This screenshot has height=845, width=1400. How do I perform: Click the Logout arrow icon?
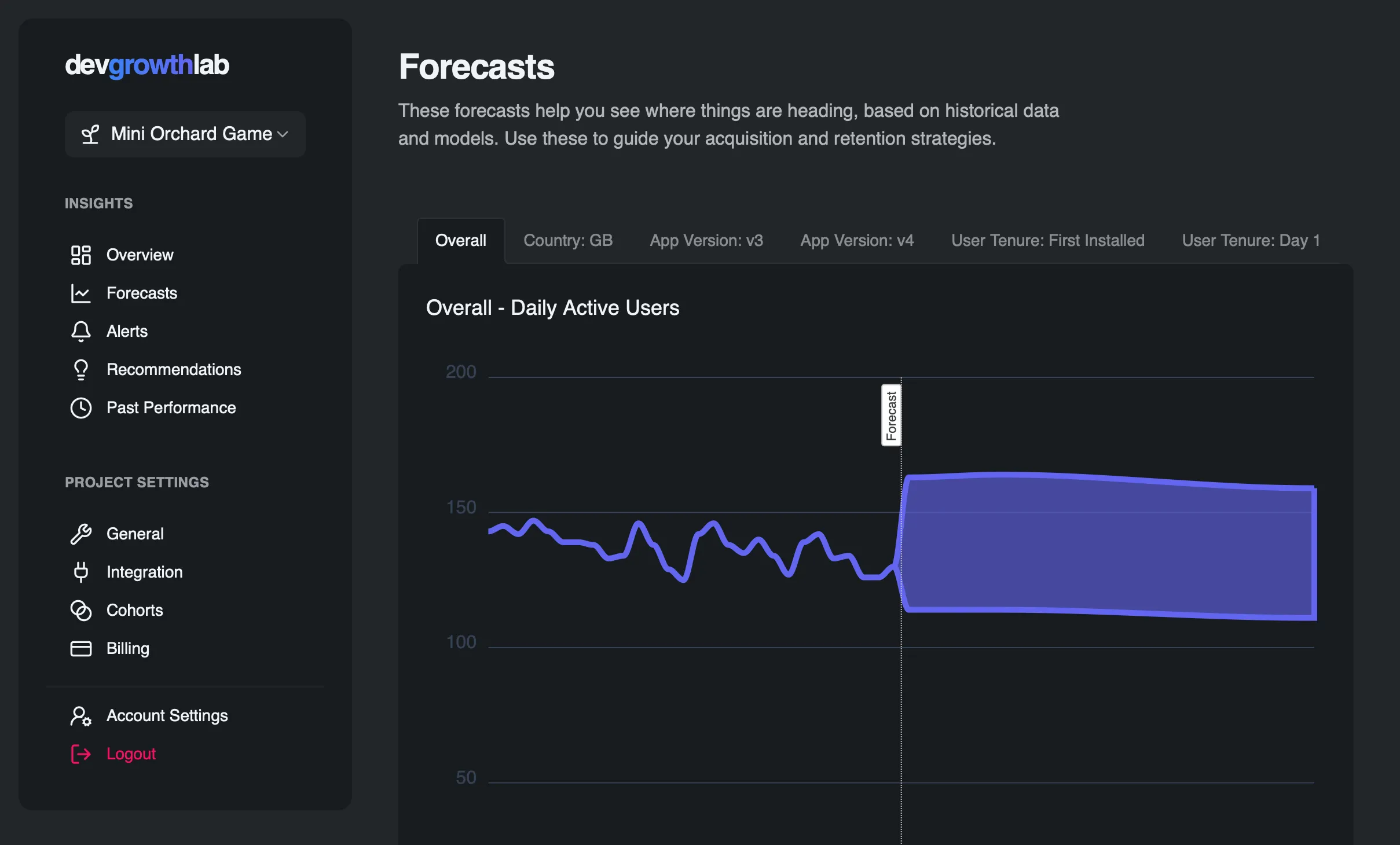click(80, 754)
